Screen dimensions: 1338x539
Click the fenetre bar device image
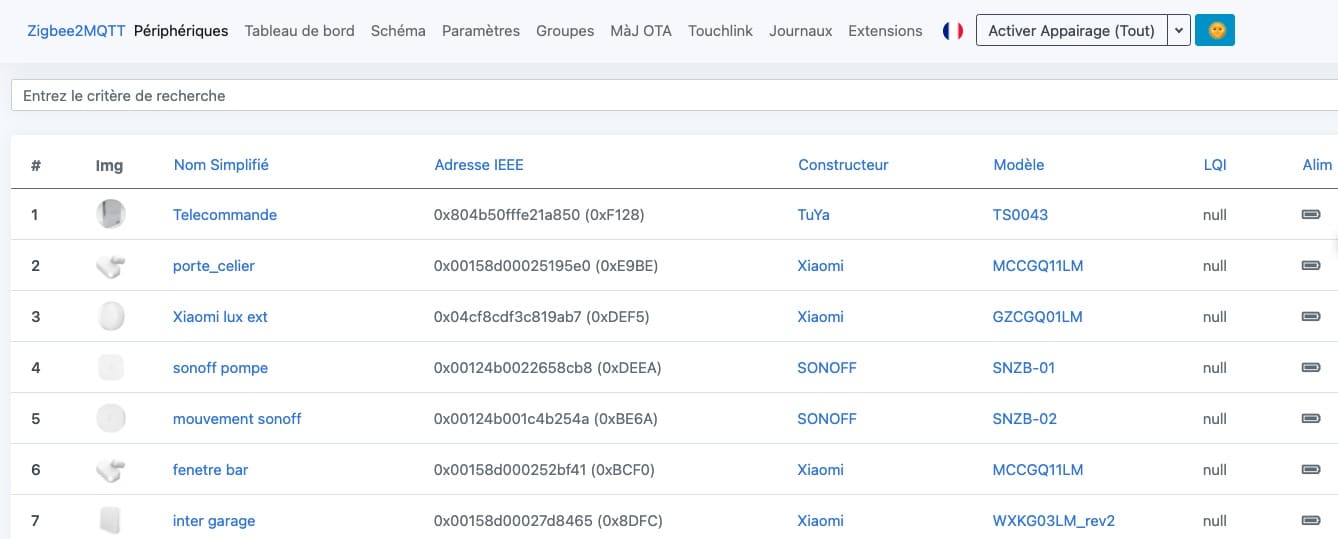coord(111,469)
